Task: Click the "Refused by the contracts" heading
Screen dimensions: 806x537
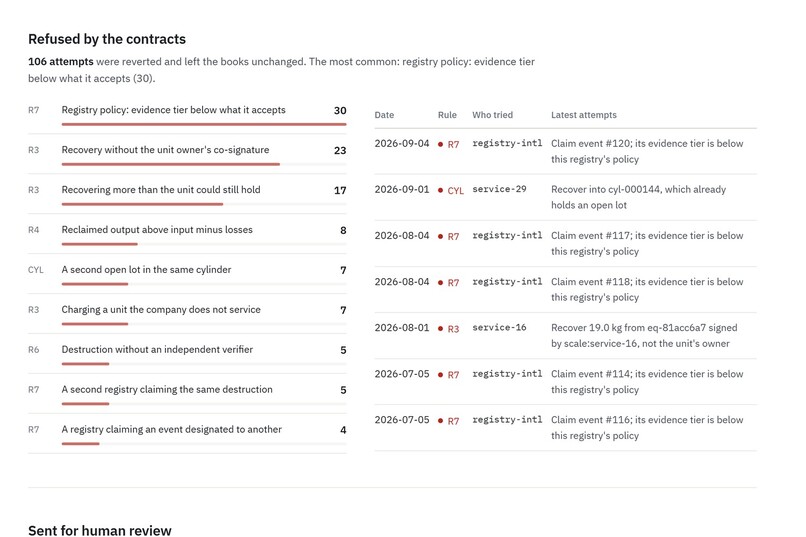Action: click(x=107, y=39)
